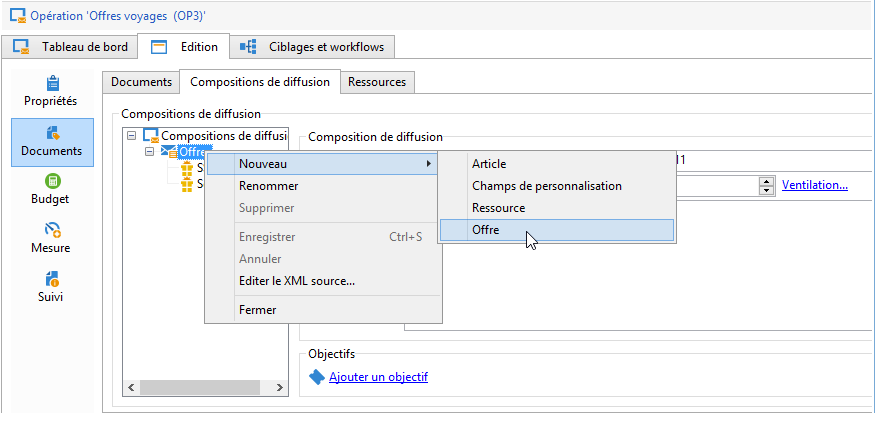Open the Ventilation... link

(814, 185)
